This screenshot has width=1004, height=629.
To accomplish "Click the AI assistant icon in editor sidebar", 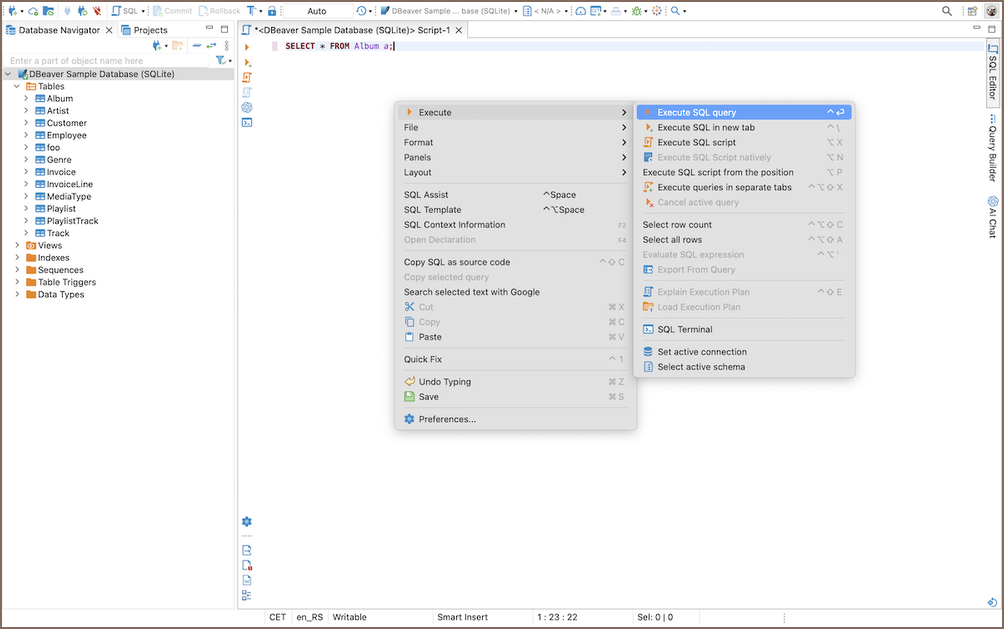I will pos(247,107).
